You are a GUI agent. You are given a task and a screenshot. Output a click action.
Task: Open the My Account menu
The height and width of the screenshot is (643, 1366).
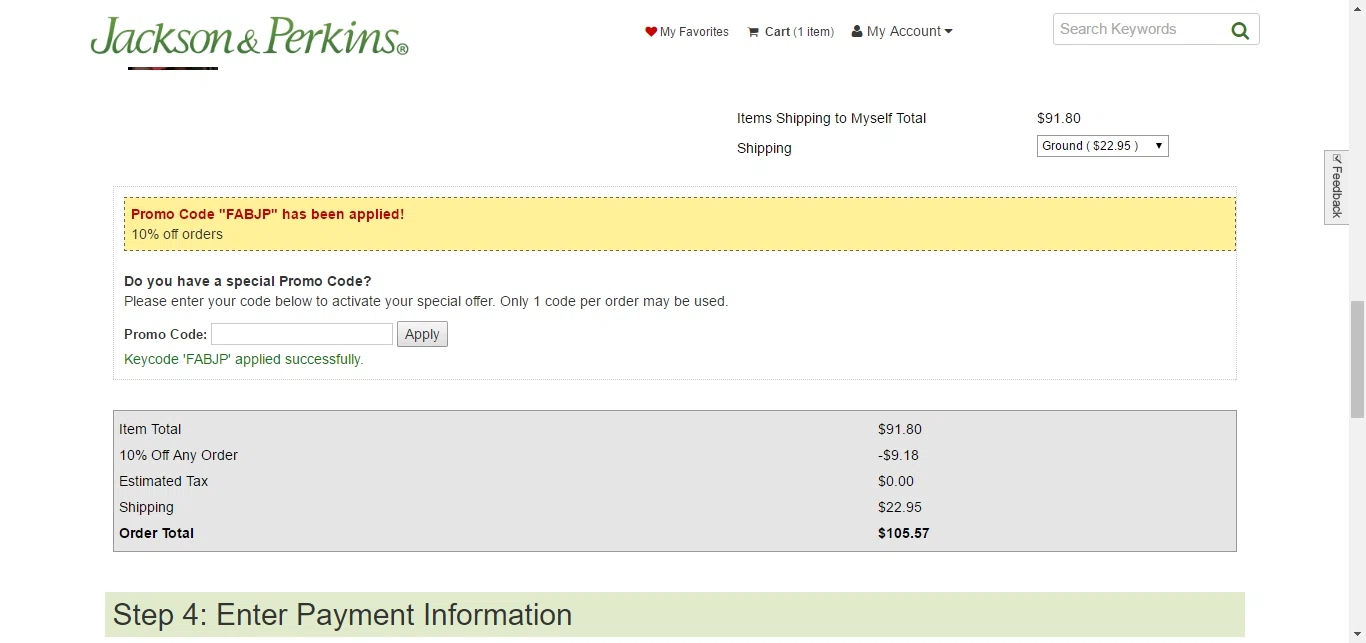click(x=902, y=31)
